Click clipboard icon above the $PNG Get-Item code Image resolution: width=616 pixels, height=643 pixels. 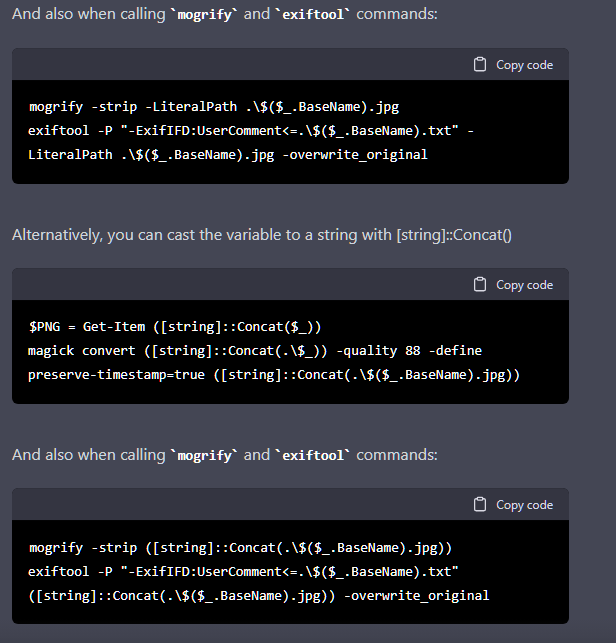point(480,284)
